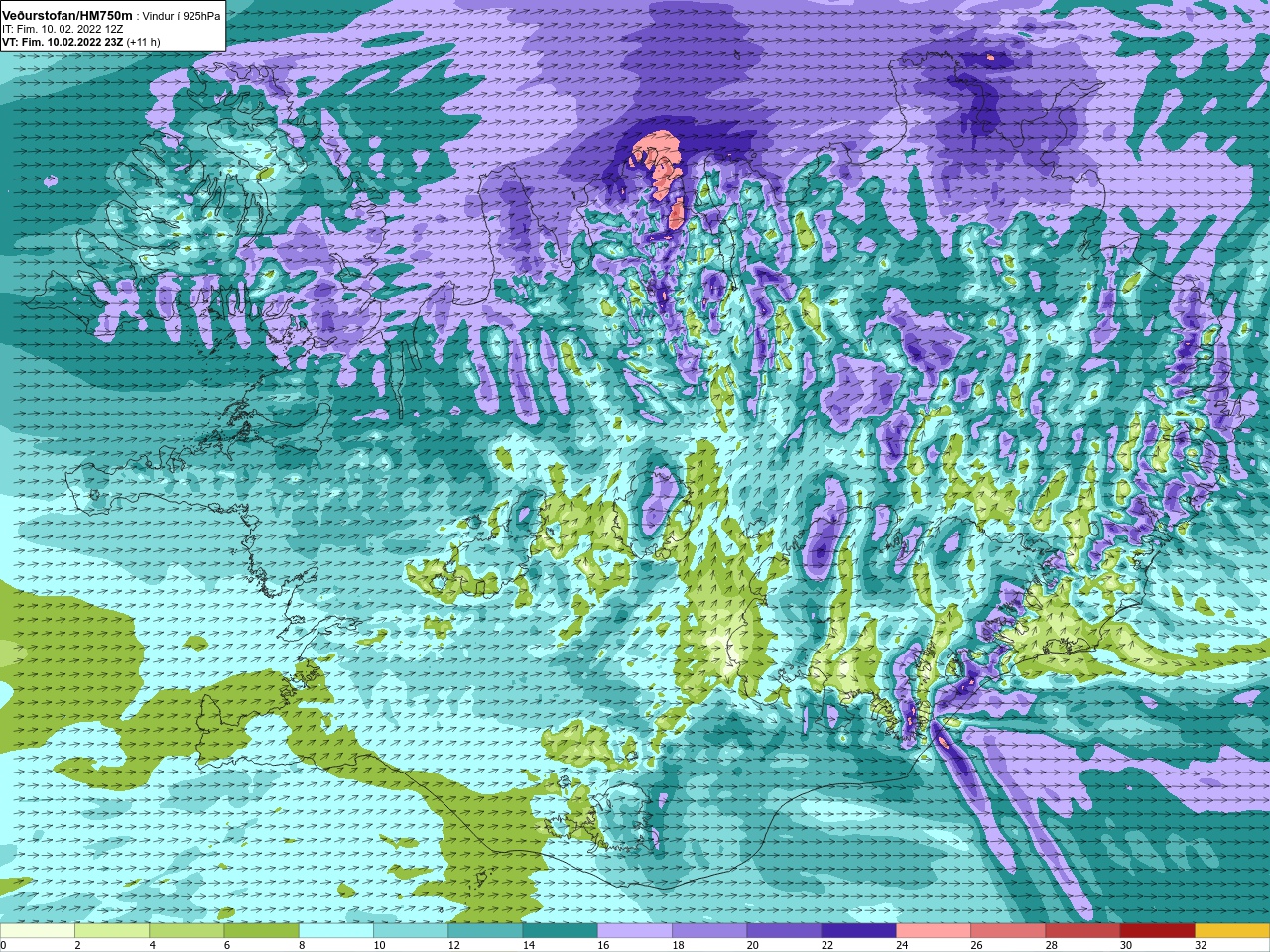Click the legend value label '24'
This screenshot has height=952, width=1270.
tap(903, 945)
